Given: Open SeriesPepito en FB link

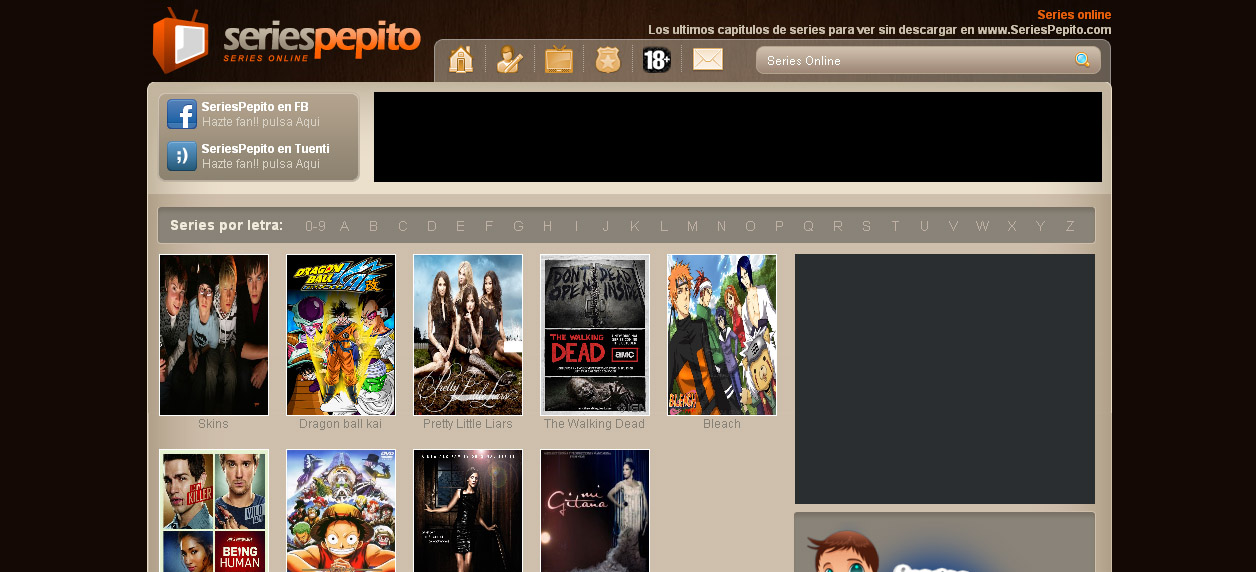Looking at the screenshot, I should point(255,107).
